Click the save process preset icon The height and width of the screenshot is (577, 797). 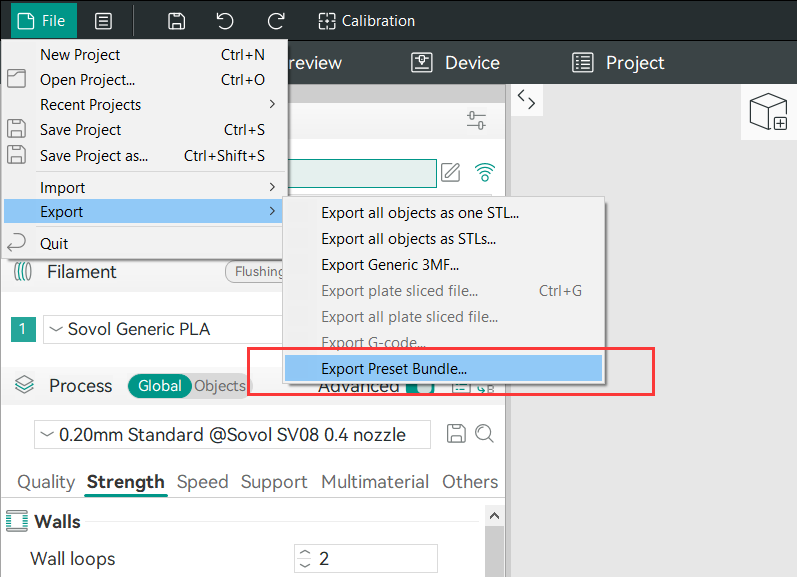tap(456, 434)
